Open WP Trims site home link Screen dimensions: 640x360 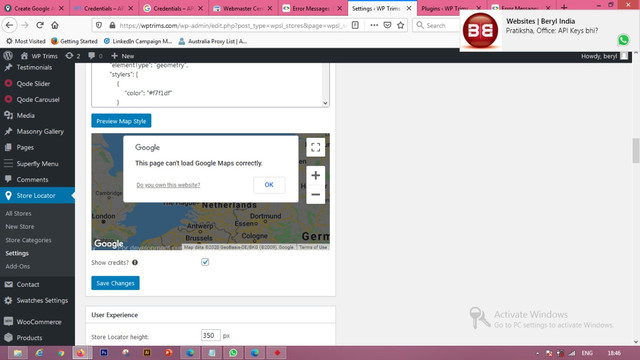tap(39, 56)
